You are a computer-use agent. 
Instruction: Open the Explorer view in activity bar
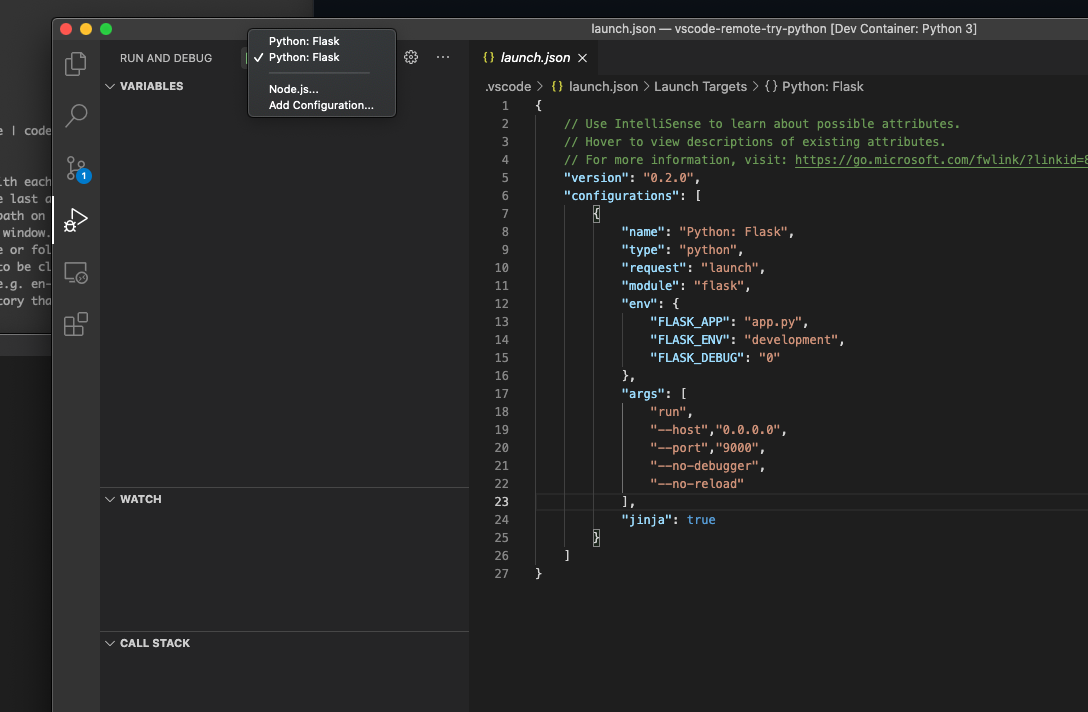tap(76, 64)
